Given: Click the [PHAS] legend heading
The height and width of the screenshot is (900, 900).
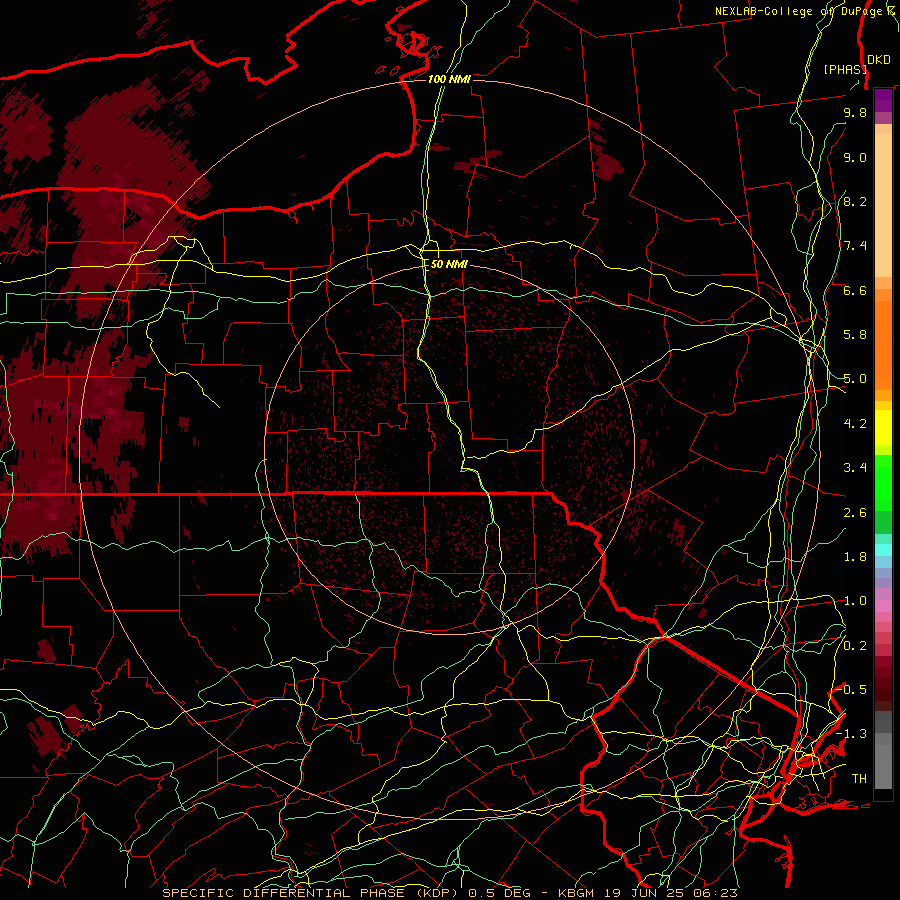Looking at the screenshot, I should pyautogui.click(x=845, y=69).
